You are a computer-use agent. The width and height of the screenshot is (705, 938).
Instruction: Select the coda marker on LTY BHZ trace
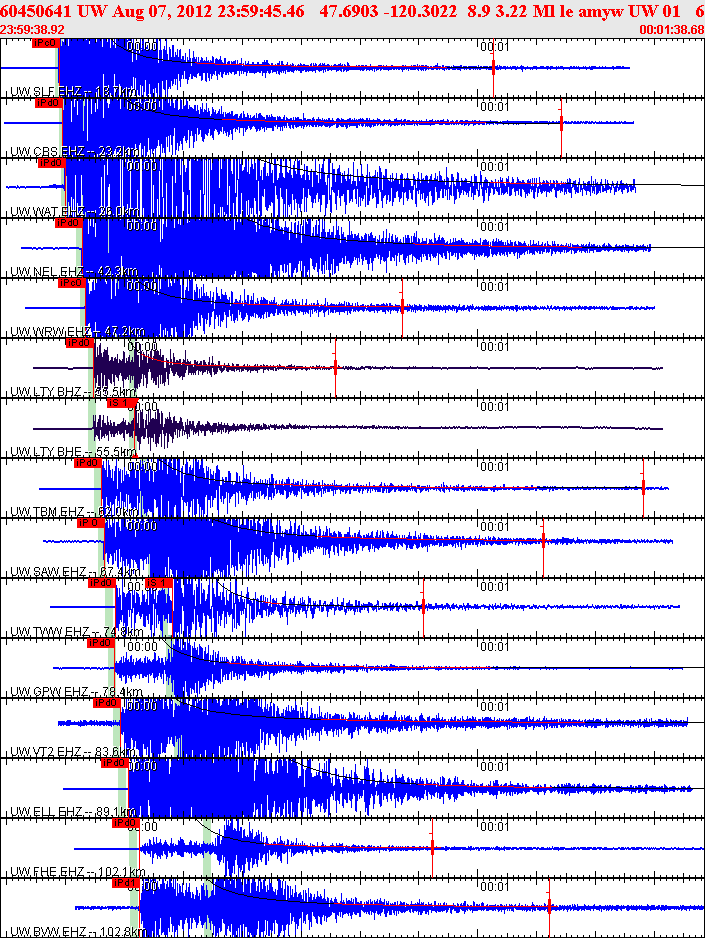[335, 367]
